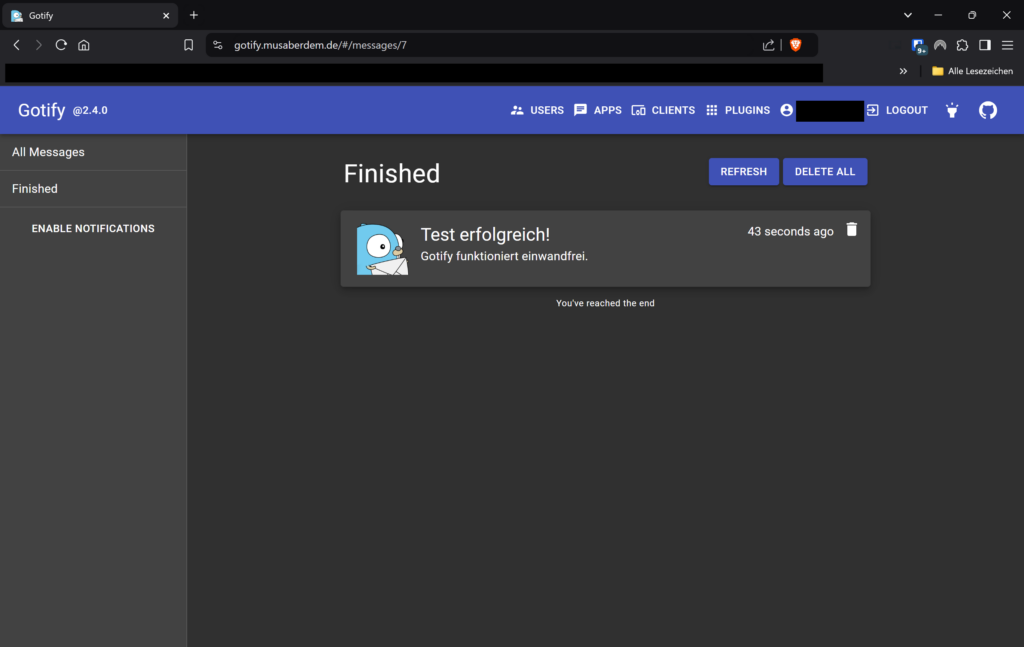Open the browser extensions puzzle icon
The image size is (1024, 647).
[962, 45]
